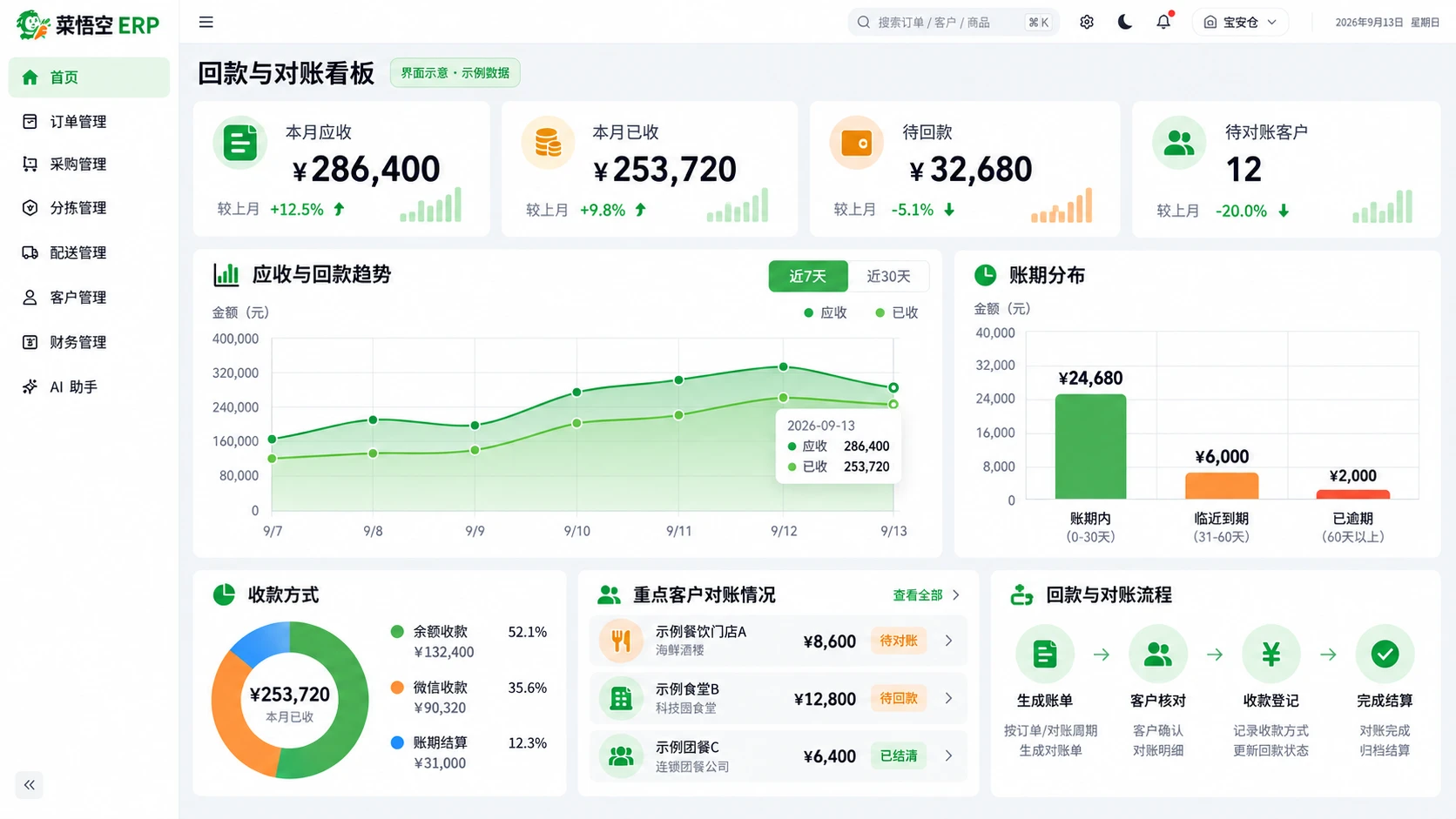Click the 已结清 status tag
Viewport: 1456px width, 819px height.
[x=899, y=755]
